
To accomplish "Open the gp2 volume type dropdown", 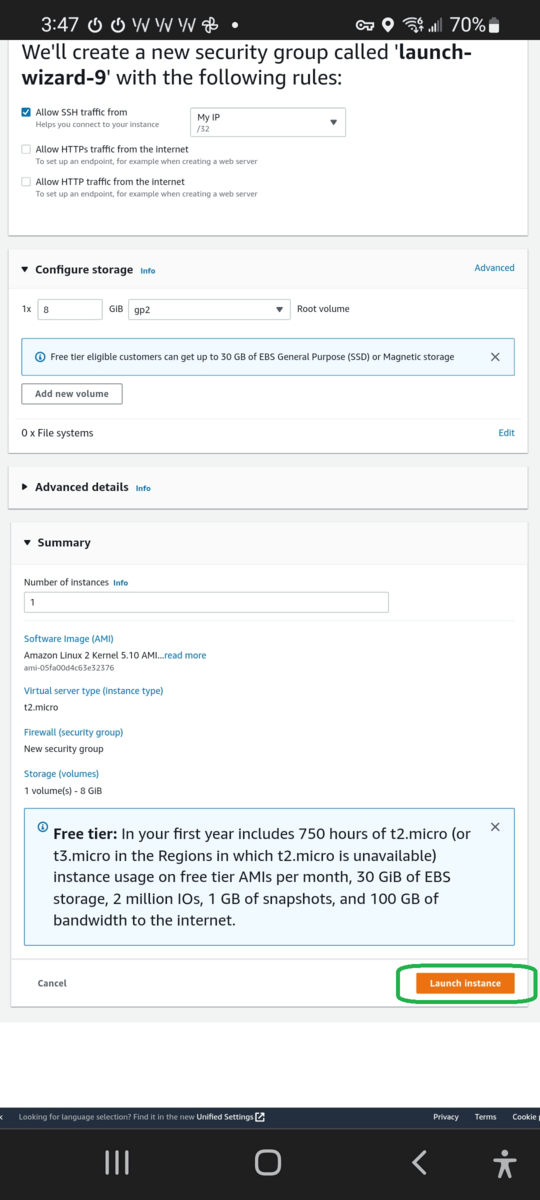I will point(210,310).
